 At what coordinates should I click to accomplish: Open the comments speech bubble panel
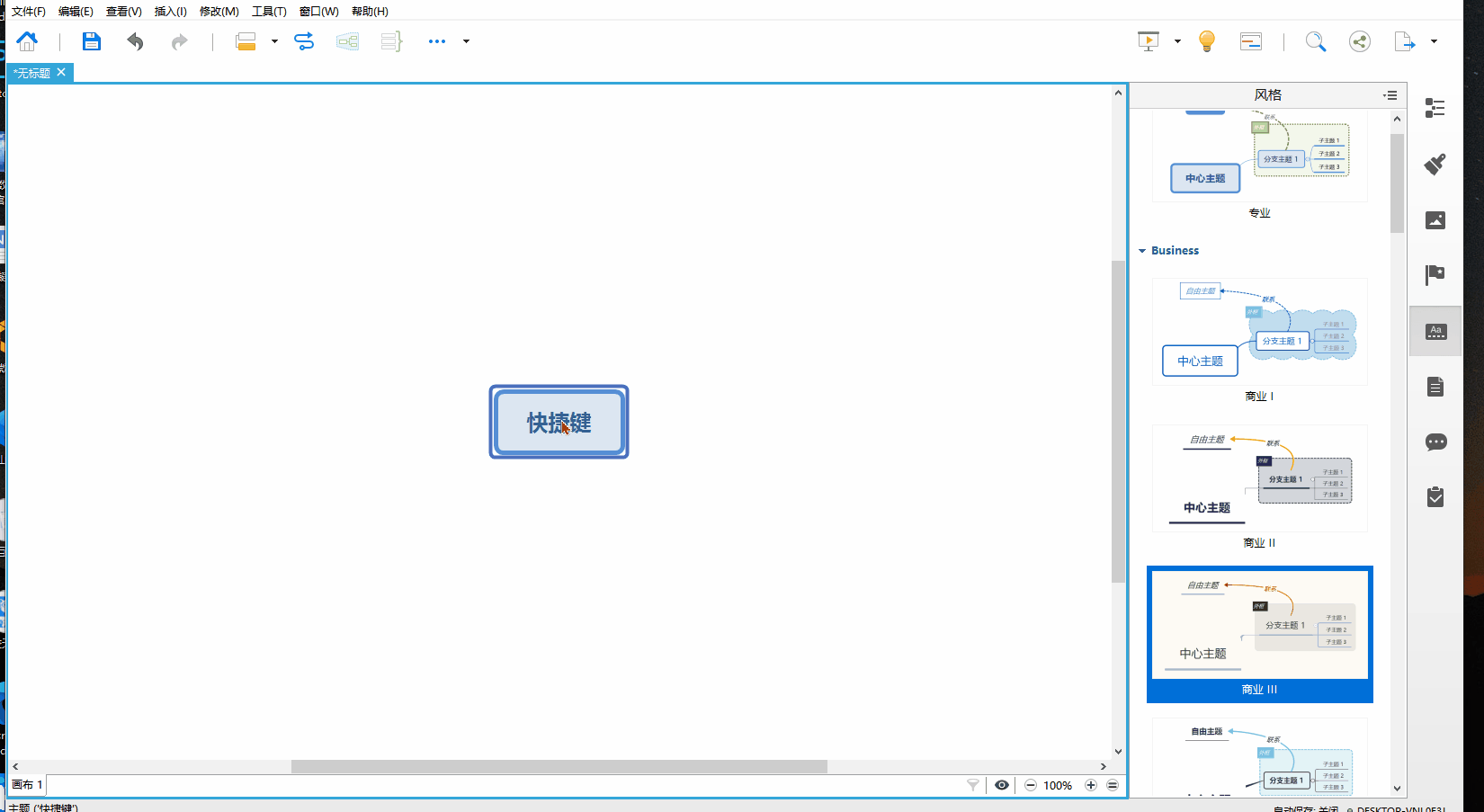tap(1435, 442)
